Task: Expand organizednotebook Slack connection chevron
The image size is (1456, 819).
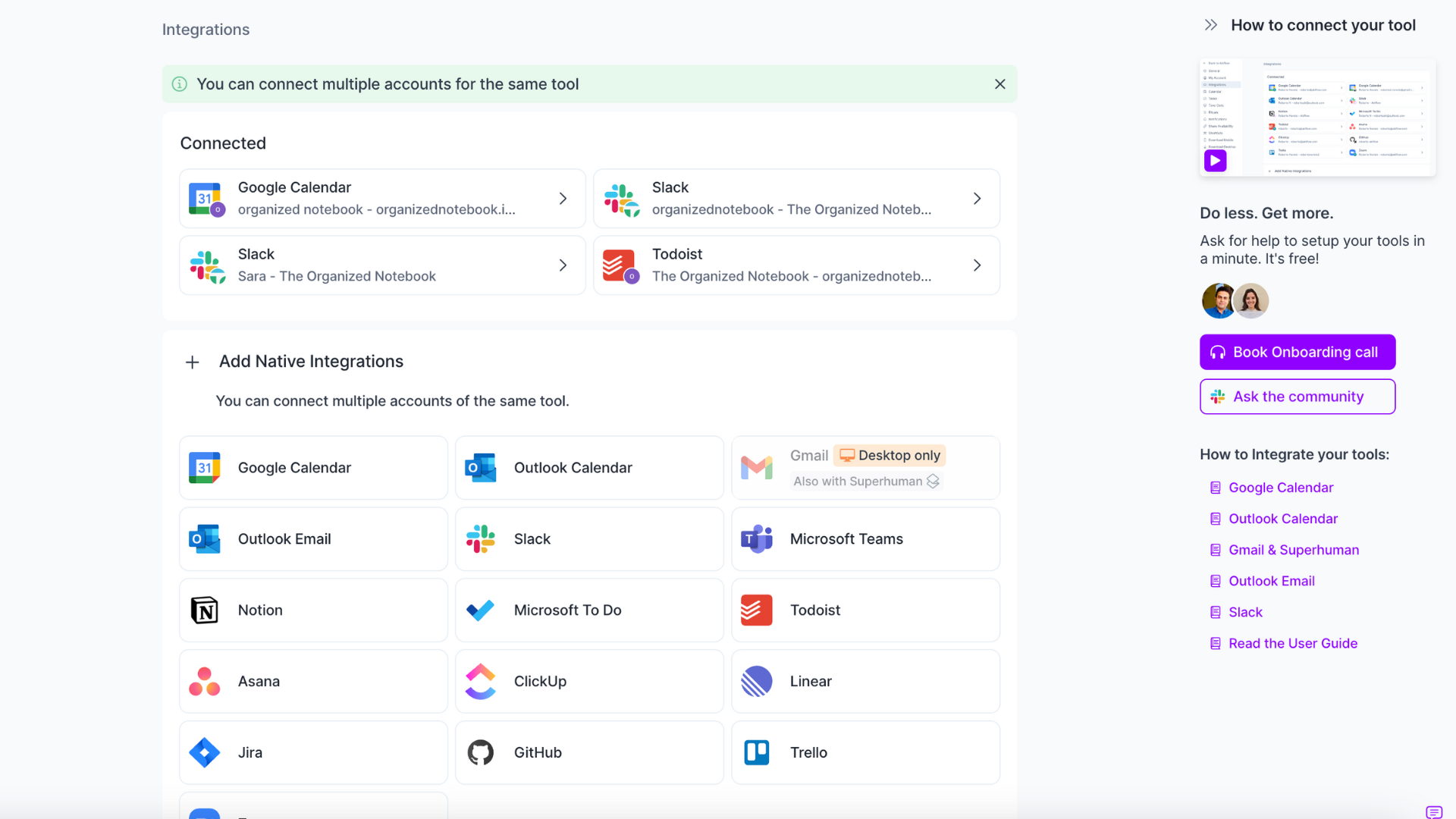Action: (x=977, y=199)
